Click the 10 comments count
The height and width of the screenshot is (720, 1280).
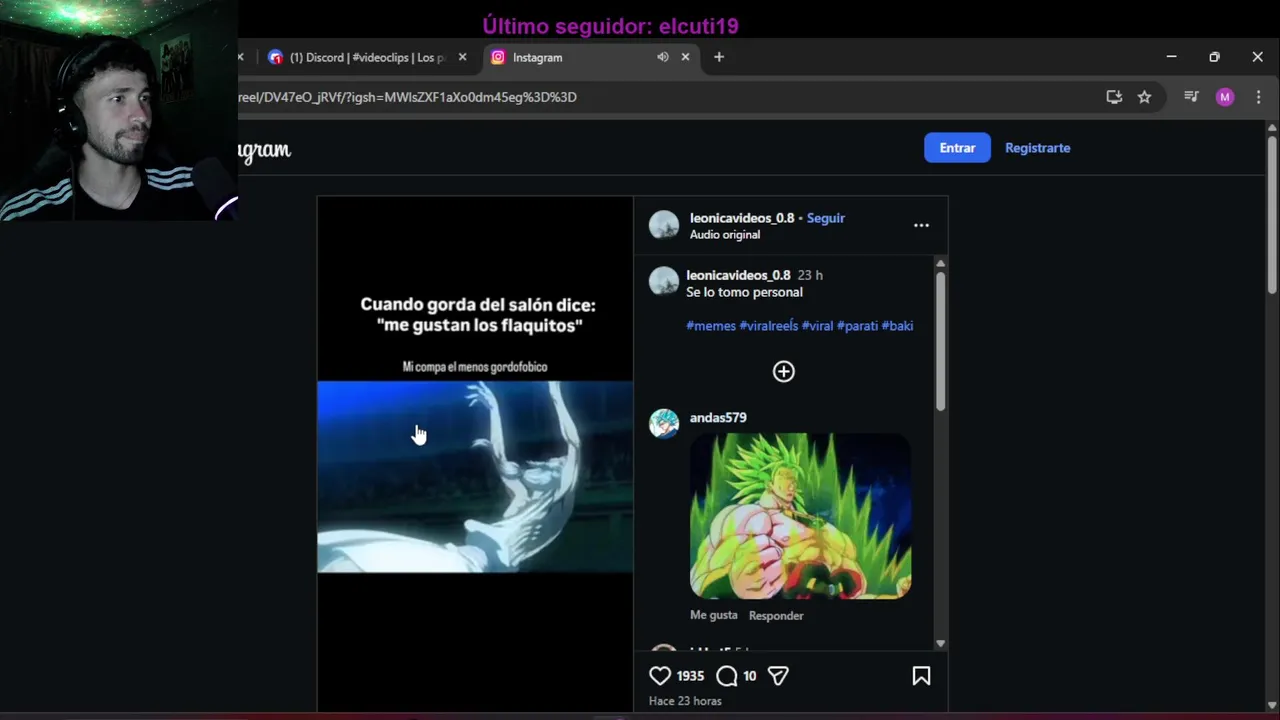(750, 676)
